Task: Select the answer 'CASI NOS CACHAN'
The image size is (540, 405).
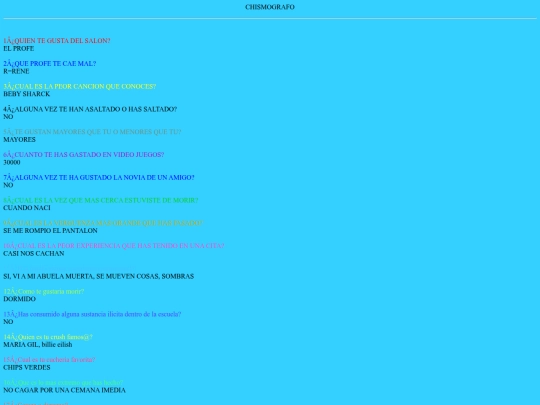Action: [x=34, y=253]
